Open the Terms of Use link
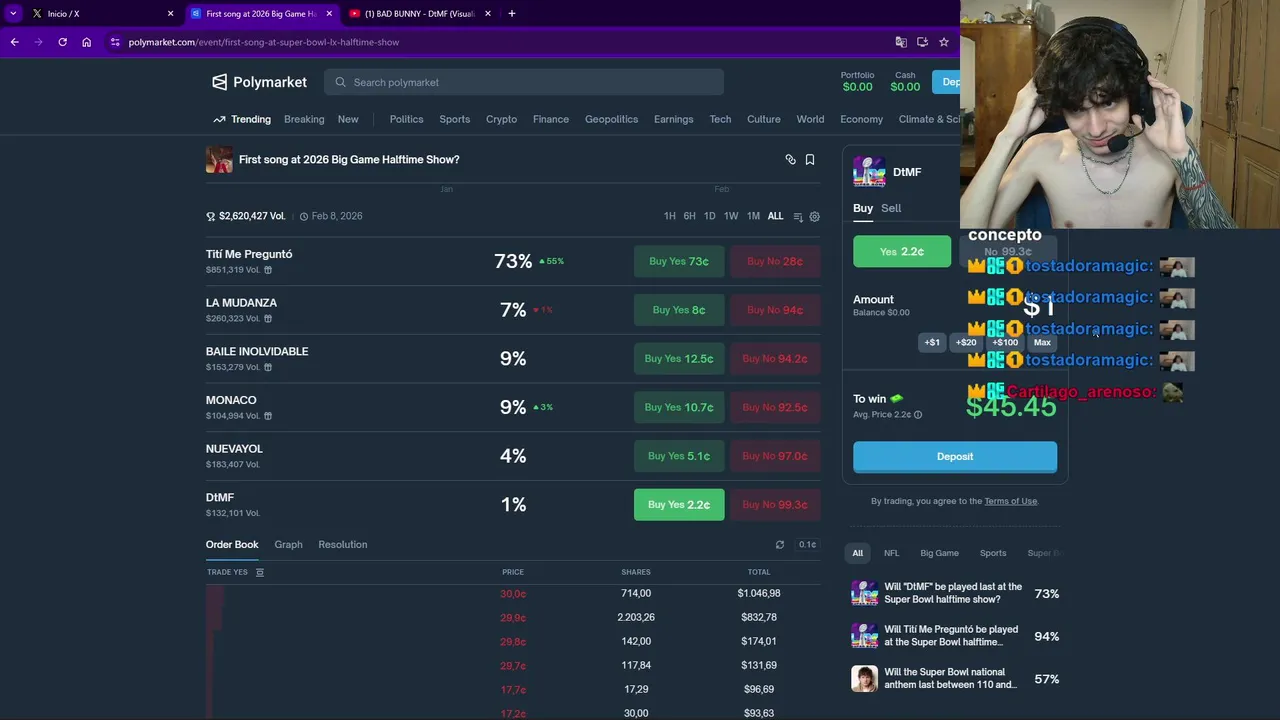This screenshot has width=1280, height=720. [x=1011, y=501]
